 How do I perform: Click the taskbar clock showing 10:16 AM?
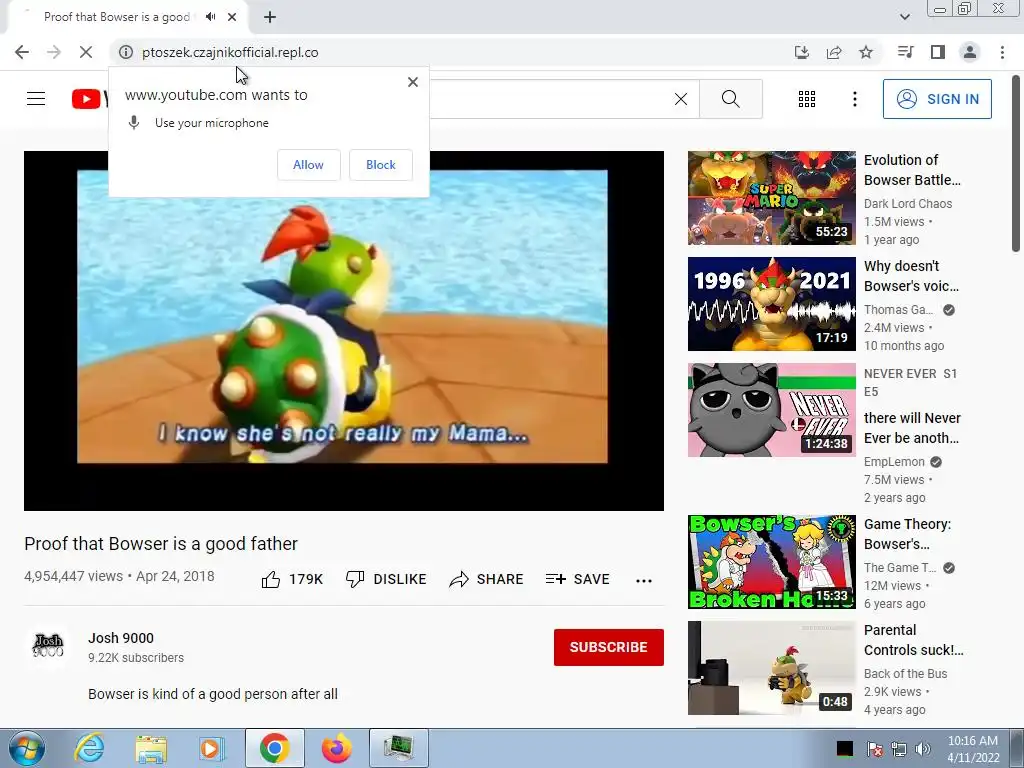pos(972,749)
